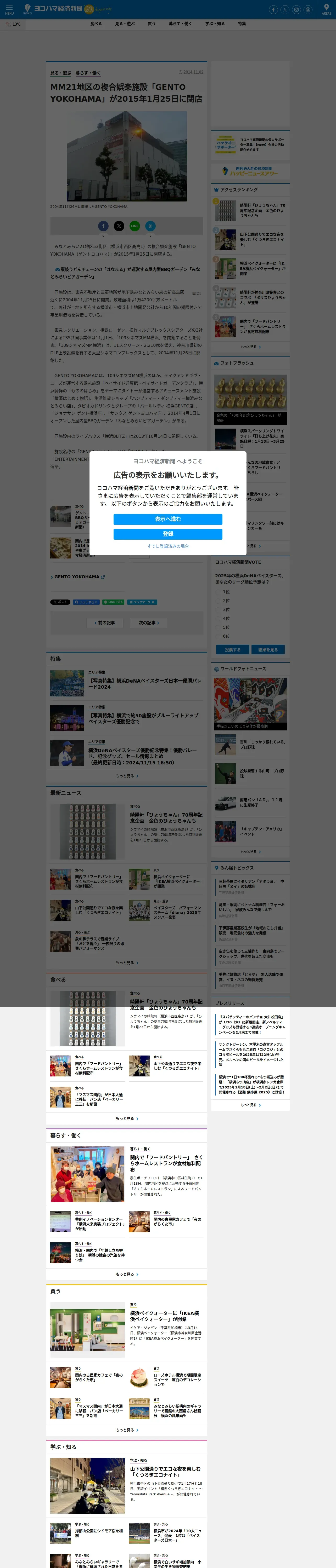The height and width of the screenshot is (1568, 336).
Task: Open the ハッピーニュースアワー banner
Action: [x=250, y=172]
